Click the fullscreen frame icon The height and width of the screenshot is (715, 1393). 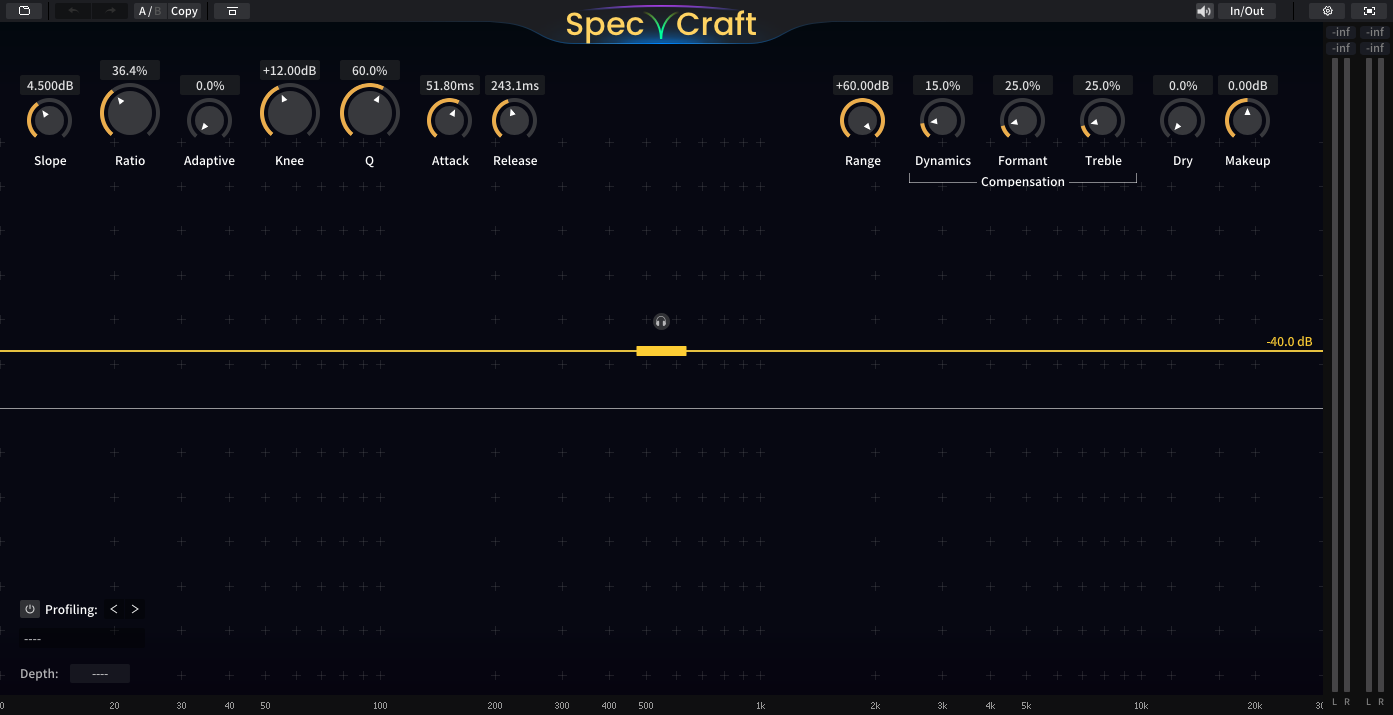point(1369,11)
